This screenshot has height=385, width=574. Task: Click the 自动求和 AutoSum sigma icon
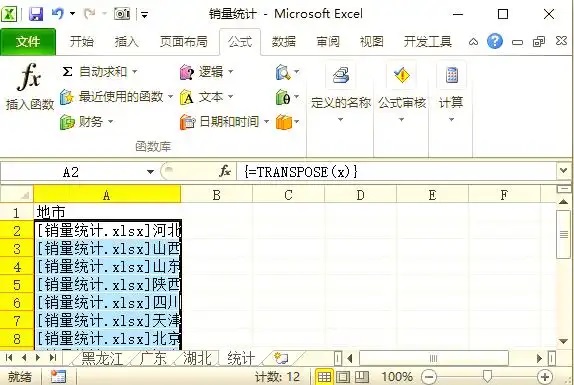(x=67, y=71)
